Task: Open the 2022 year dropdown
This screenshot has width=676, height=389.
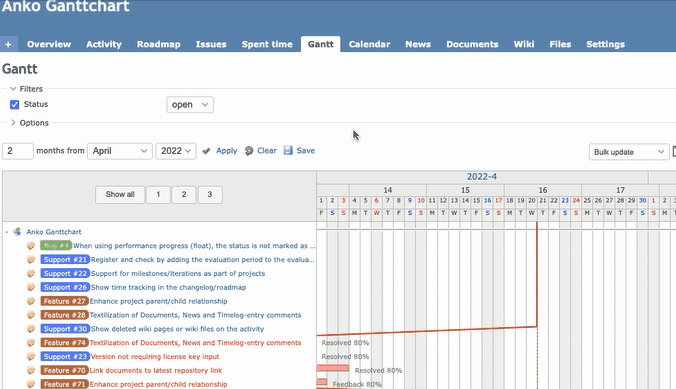Action: coord(176,151)
